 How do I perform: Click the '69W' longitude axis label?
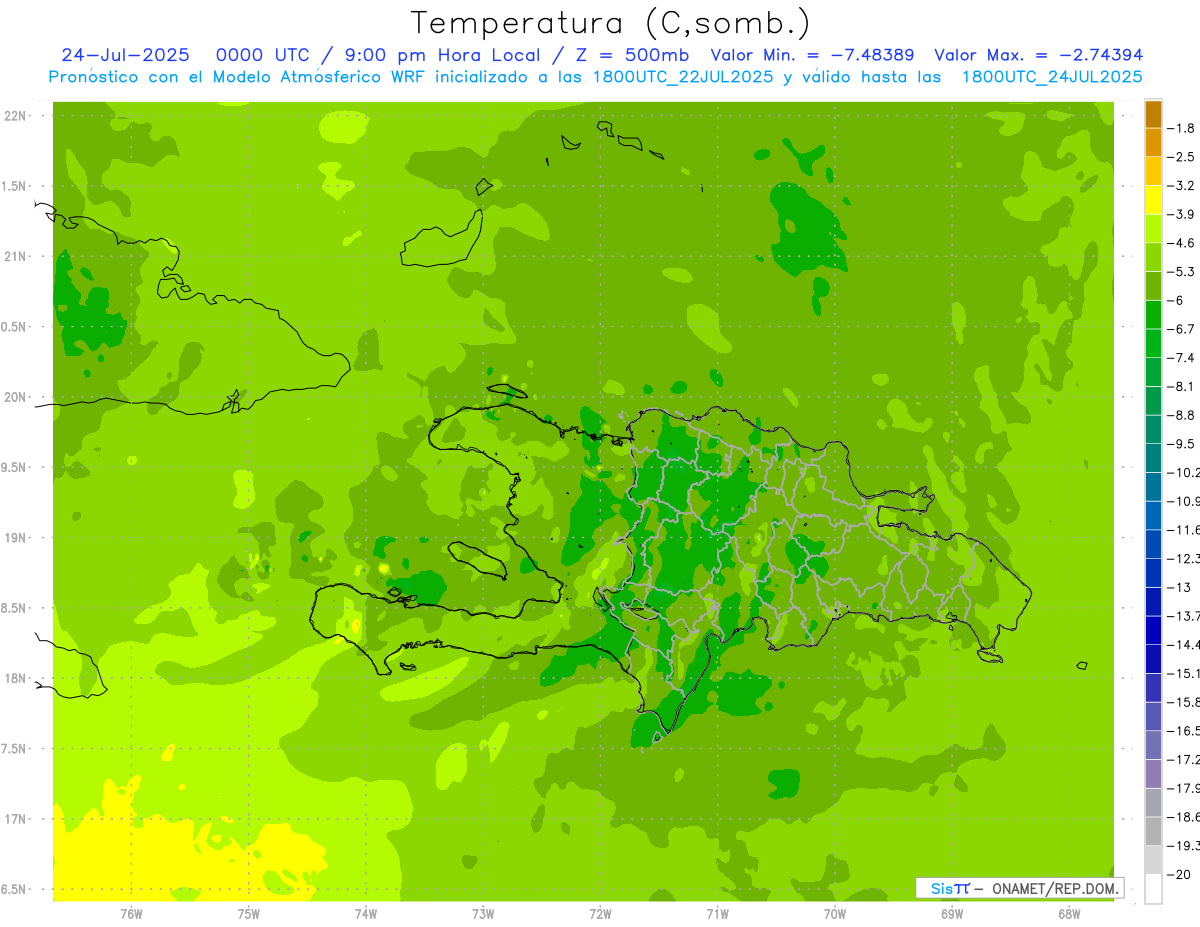click(951, 913)
